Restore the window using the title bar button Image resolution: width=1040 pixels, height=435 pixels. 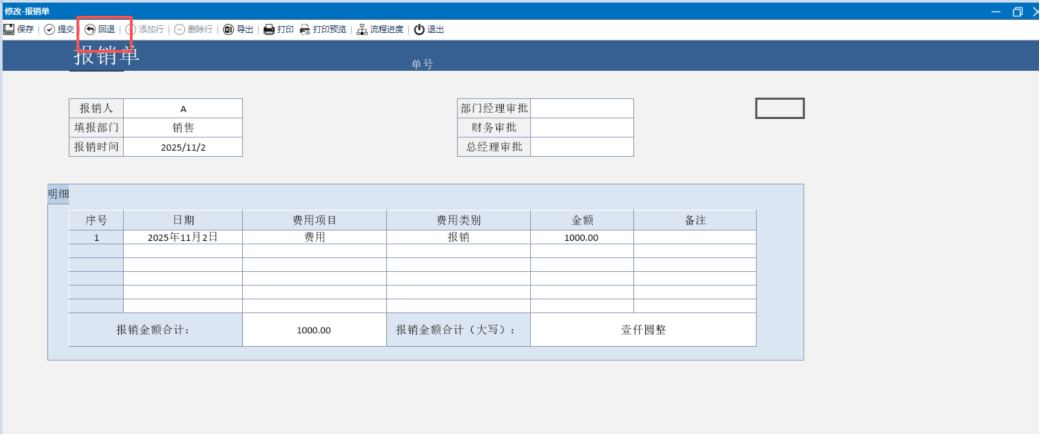[1017, 12]
